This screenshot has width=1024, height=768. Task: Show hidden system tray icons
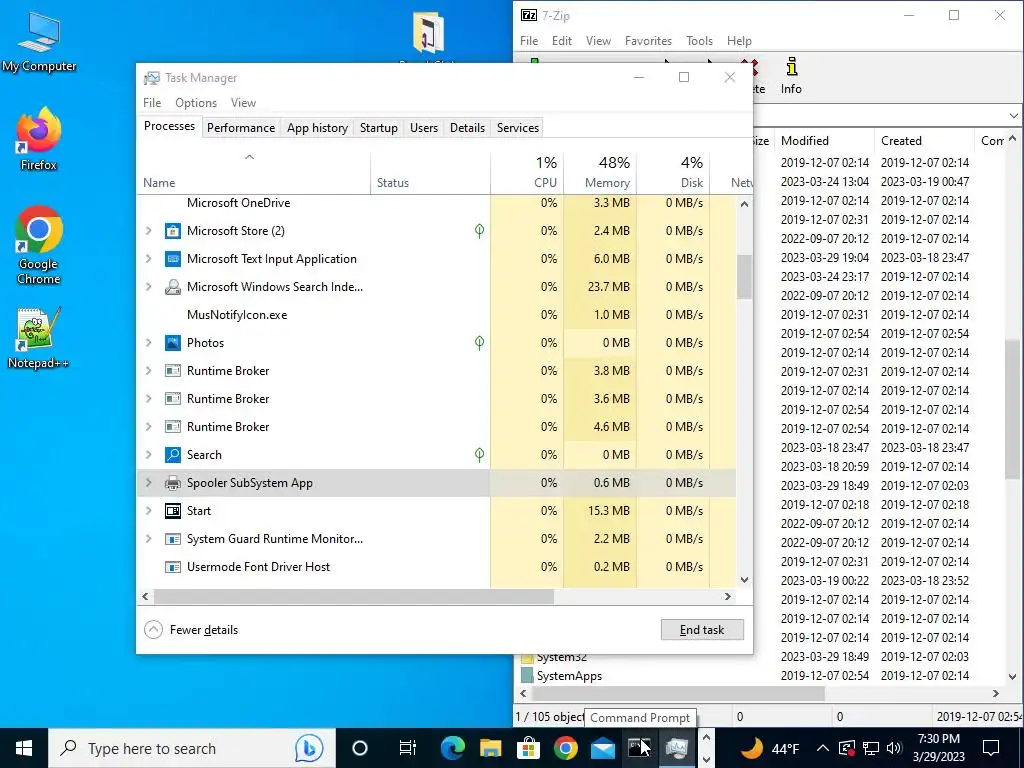(822, 748)
